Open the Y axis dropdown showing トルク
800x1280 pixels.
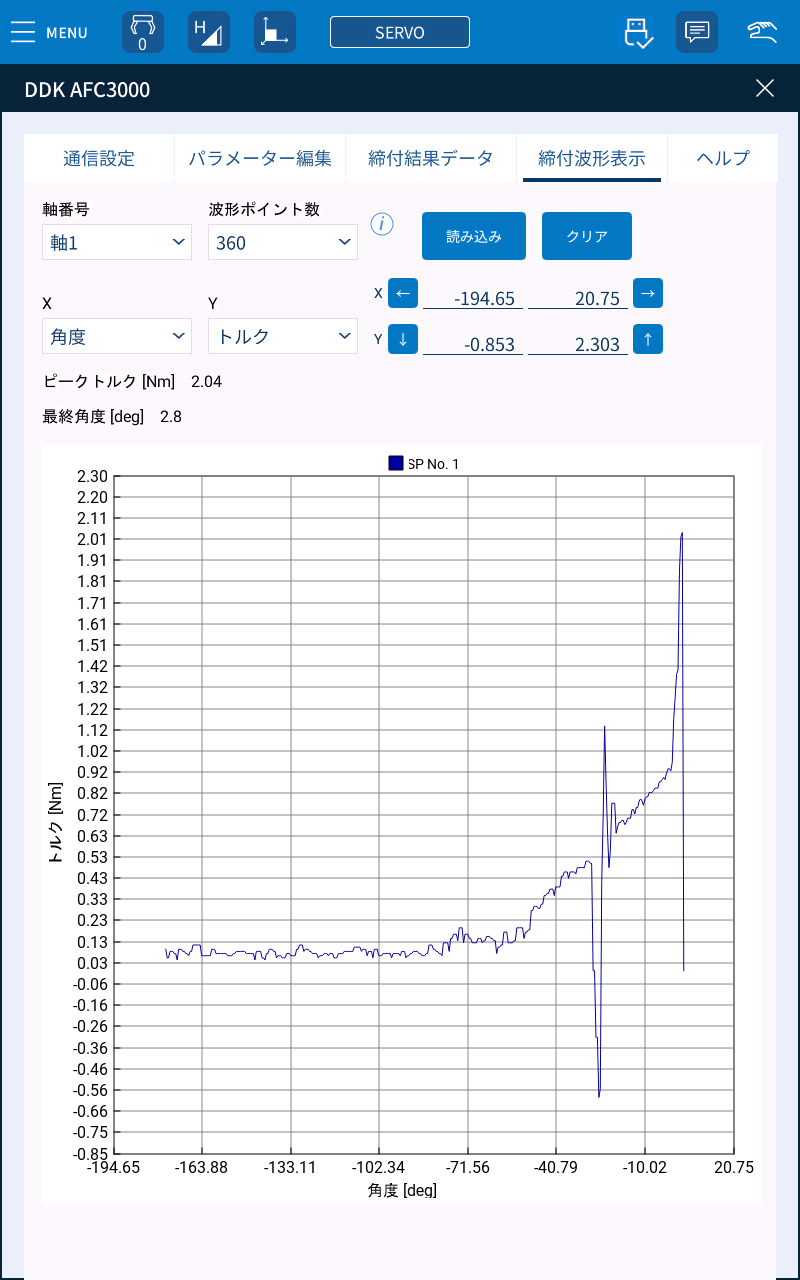(x=282, y=336)
